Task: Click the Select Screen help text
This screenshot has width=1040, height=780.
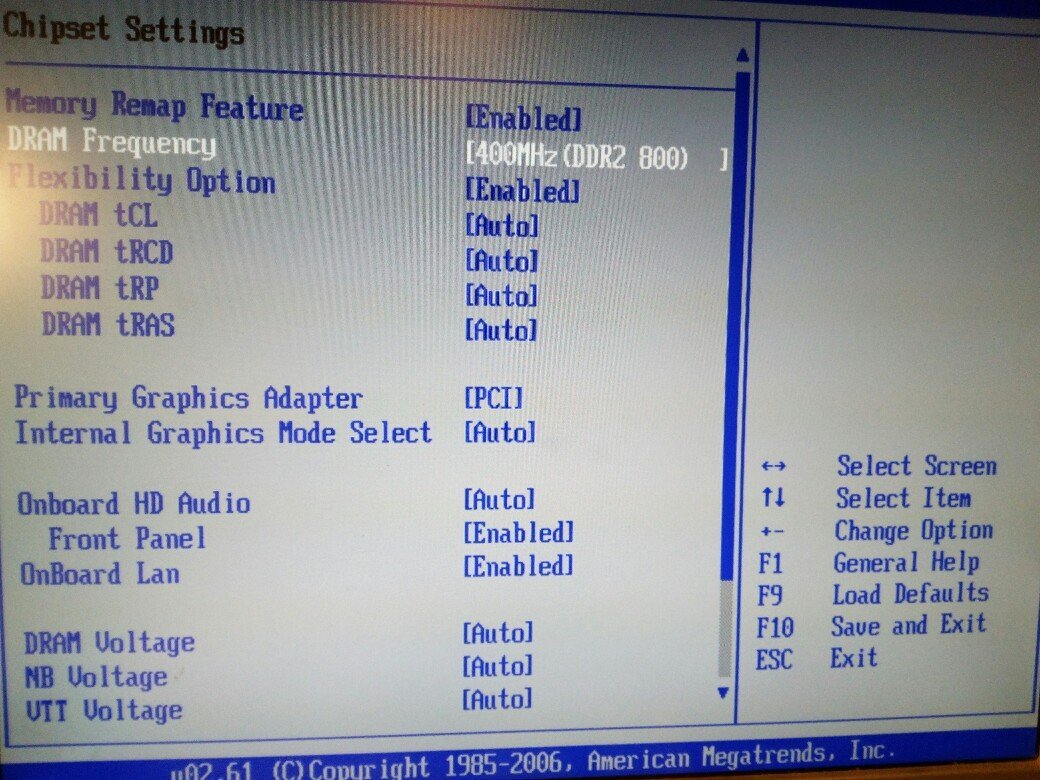Action: point(917,466)
